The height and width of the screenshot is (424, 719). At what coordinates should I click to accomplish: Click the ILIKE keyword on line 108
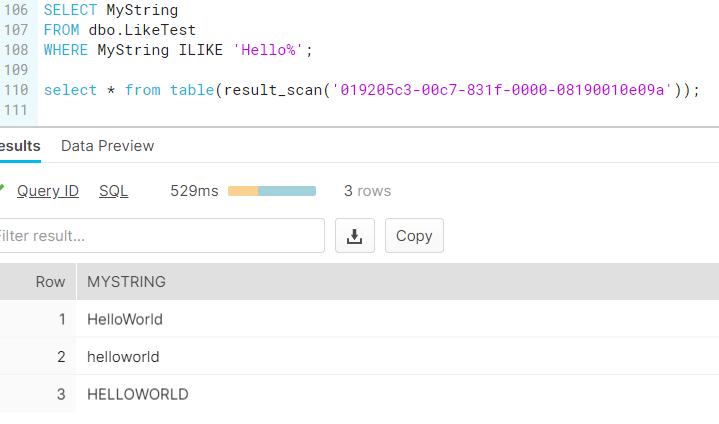point(200,50)
